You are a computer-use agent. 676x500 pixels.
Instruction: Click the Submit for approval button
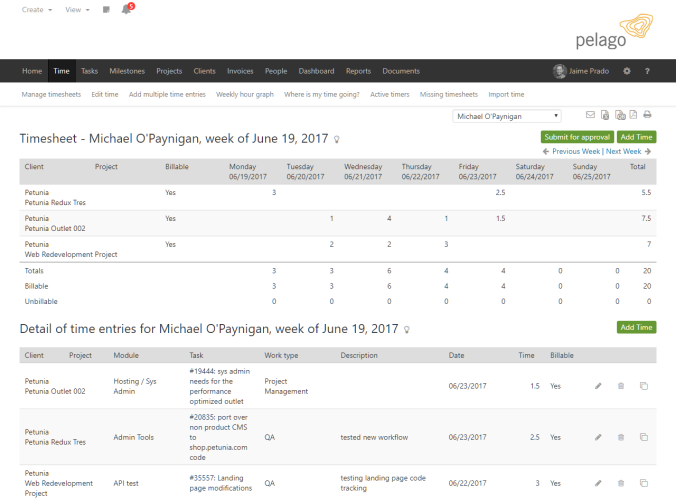pyautogui.click(x=577, y=137)
